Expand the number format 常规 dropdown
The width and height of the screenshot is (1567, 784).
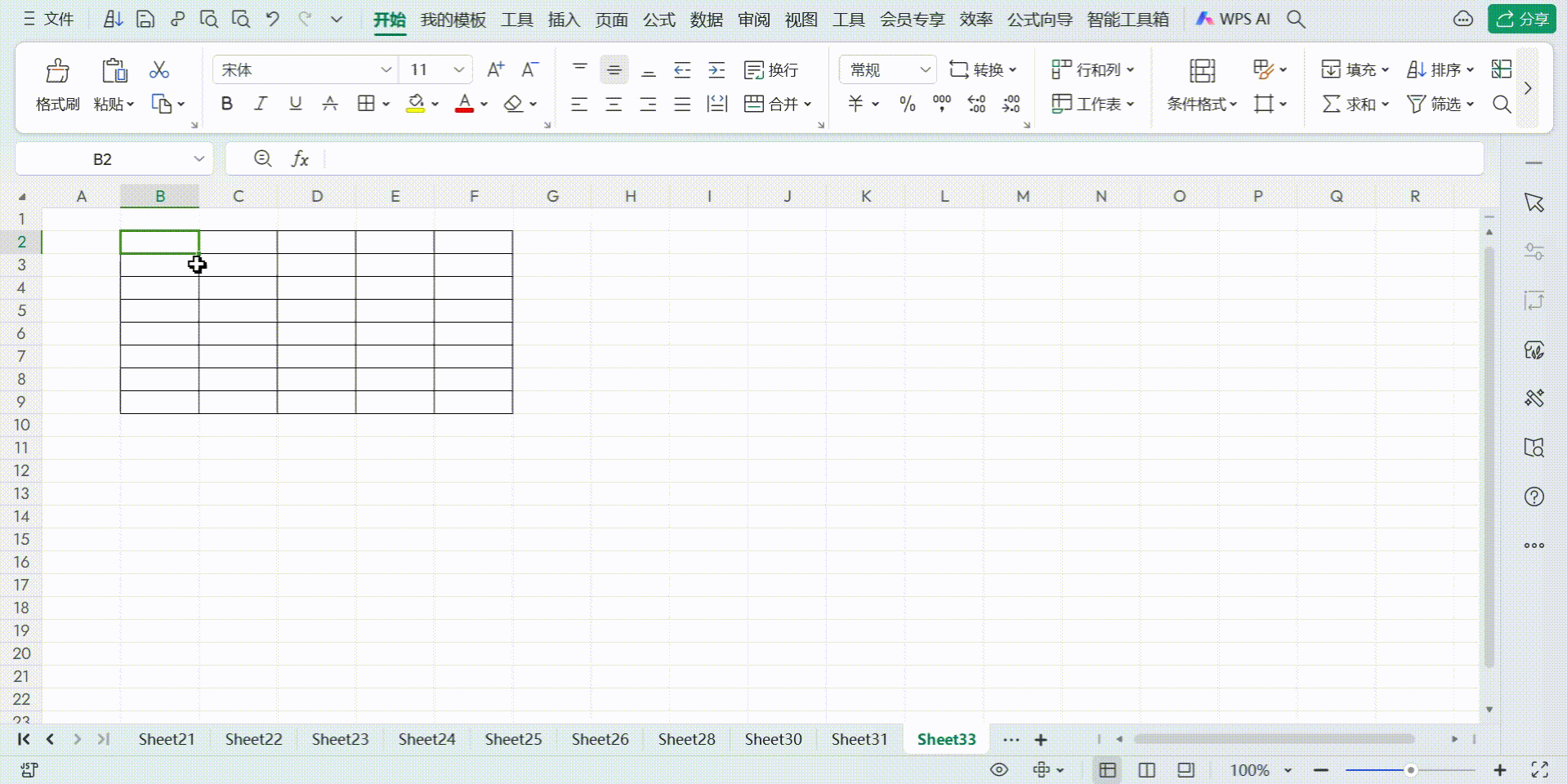(x=925, y=70)
